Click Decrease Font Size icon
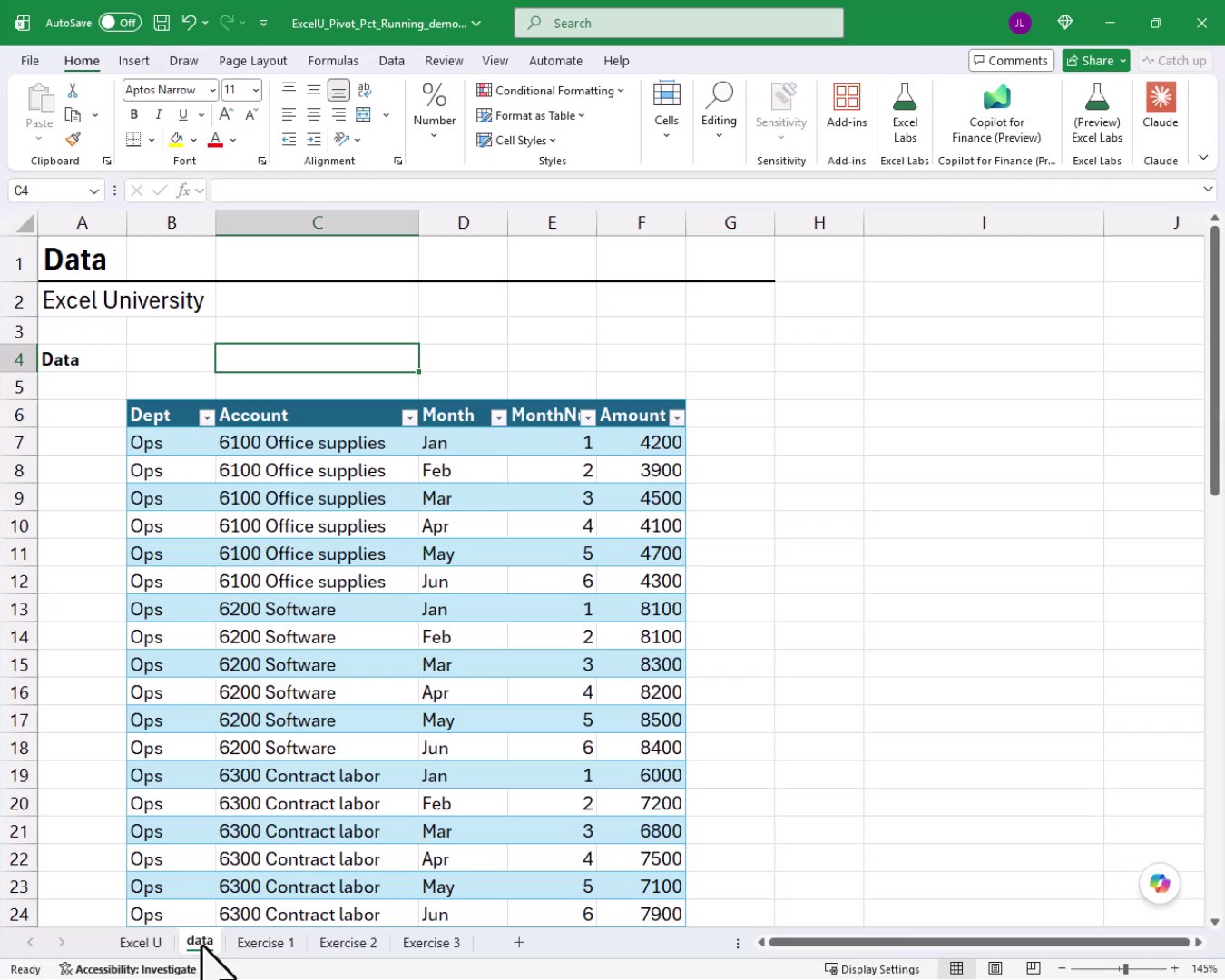This screenshot has height=980, width=1225. click(251, 114)
